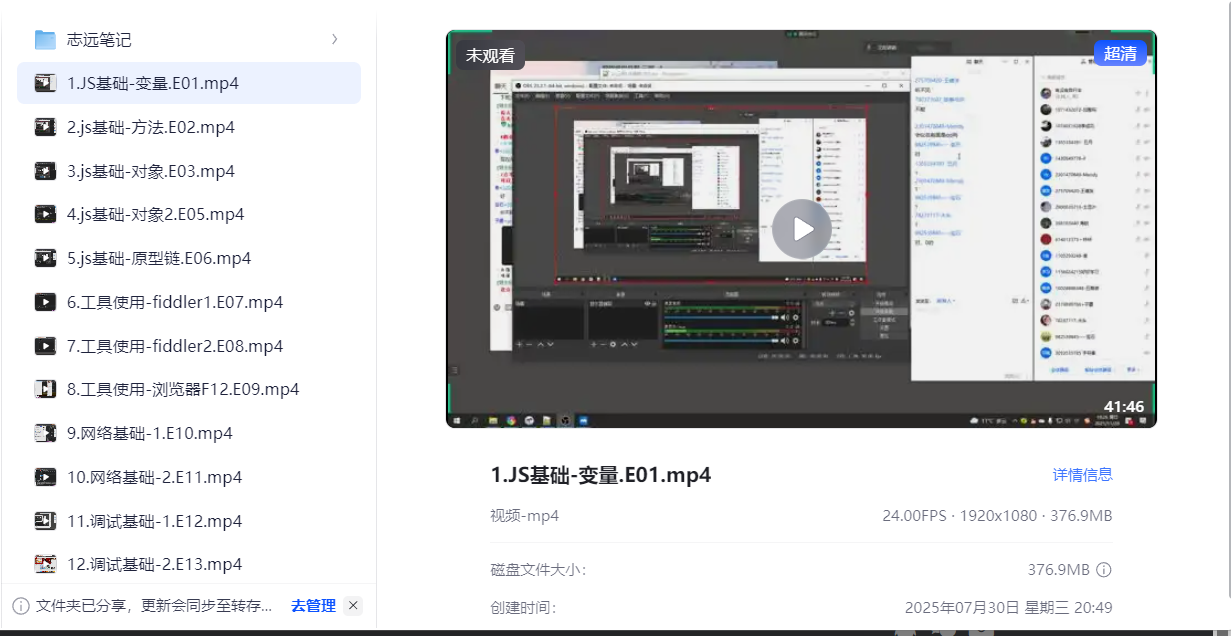Open file name 2.js基础-方法.E02.mp4
Viewport: 1231px width, 636px height.
tap(151, 127)
